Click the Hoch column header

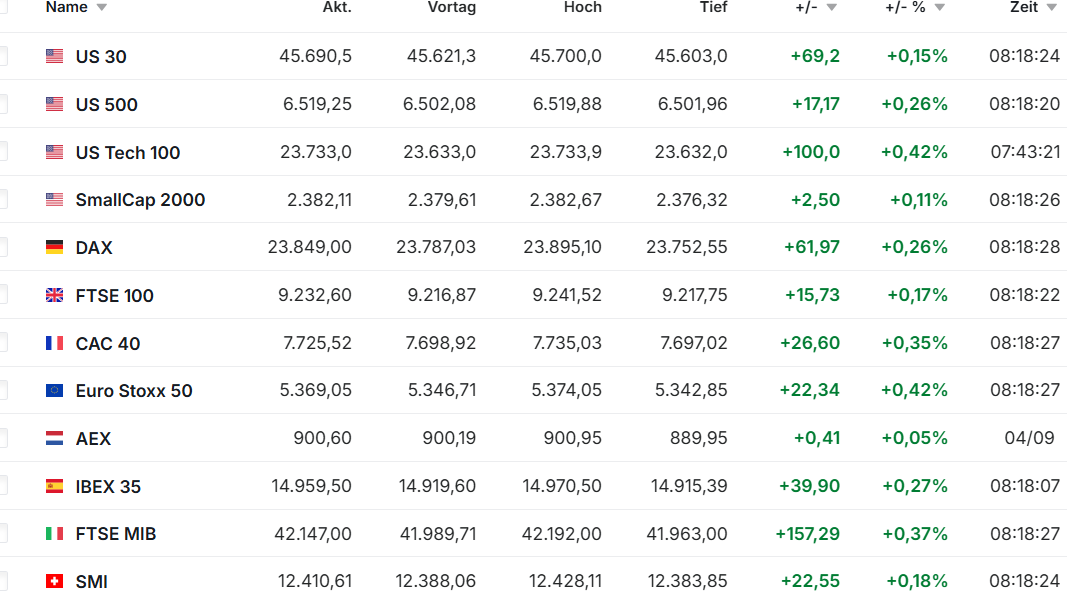(582, 8)
